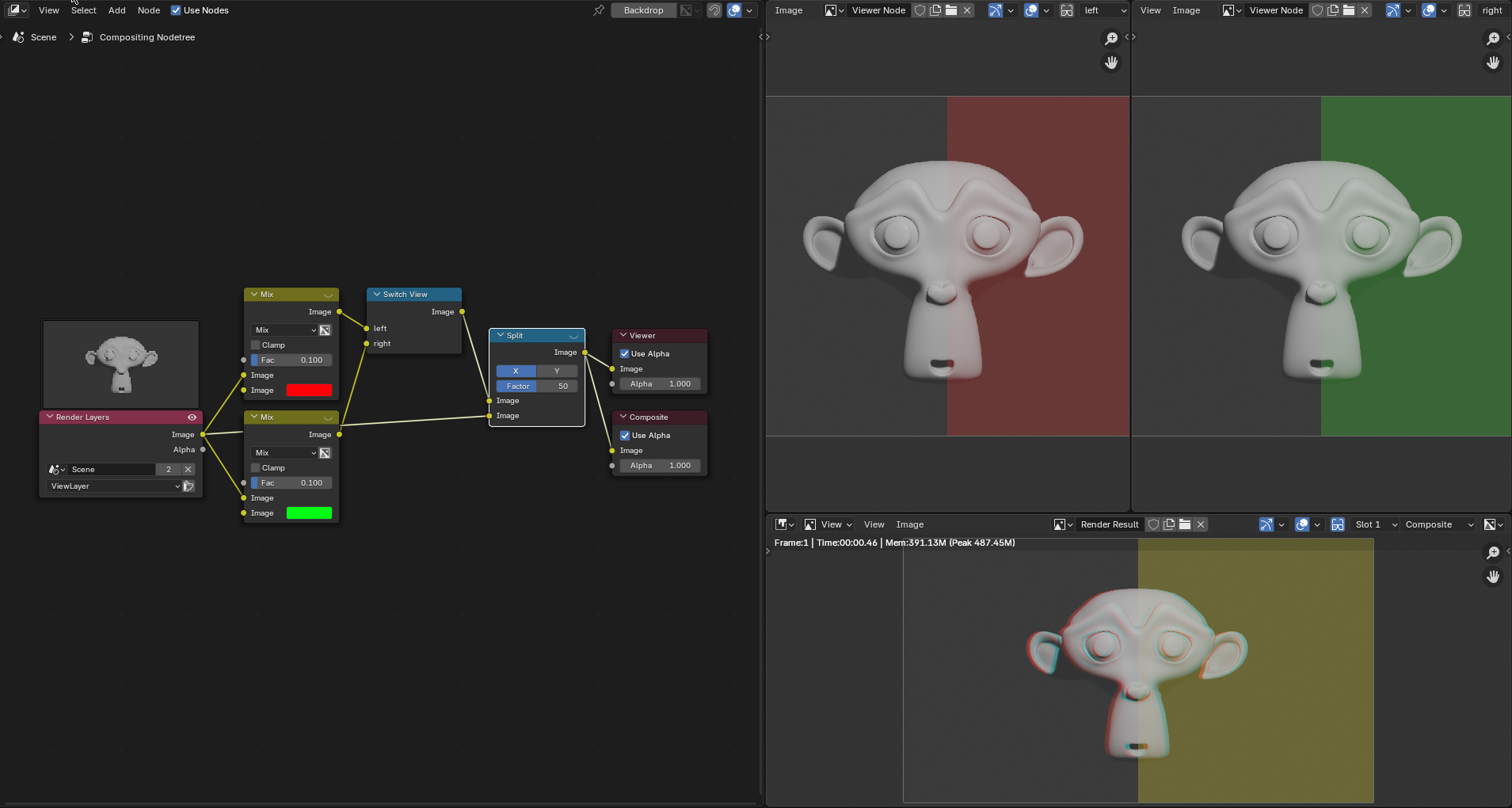Pin the compositor view with the pin icon
This screenshot has height=808, width=1512.
coord(600,10)
